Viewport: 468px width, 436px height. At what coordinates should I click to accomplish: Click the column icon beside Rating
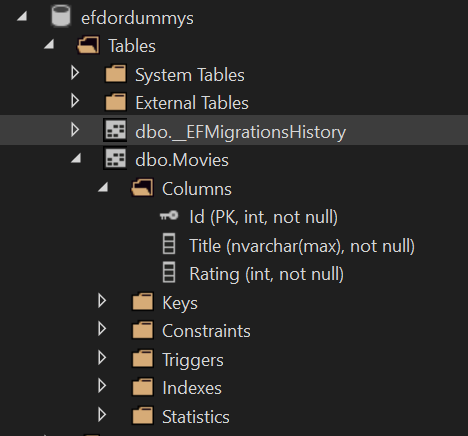click(x=169, y=272)
